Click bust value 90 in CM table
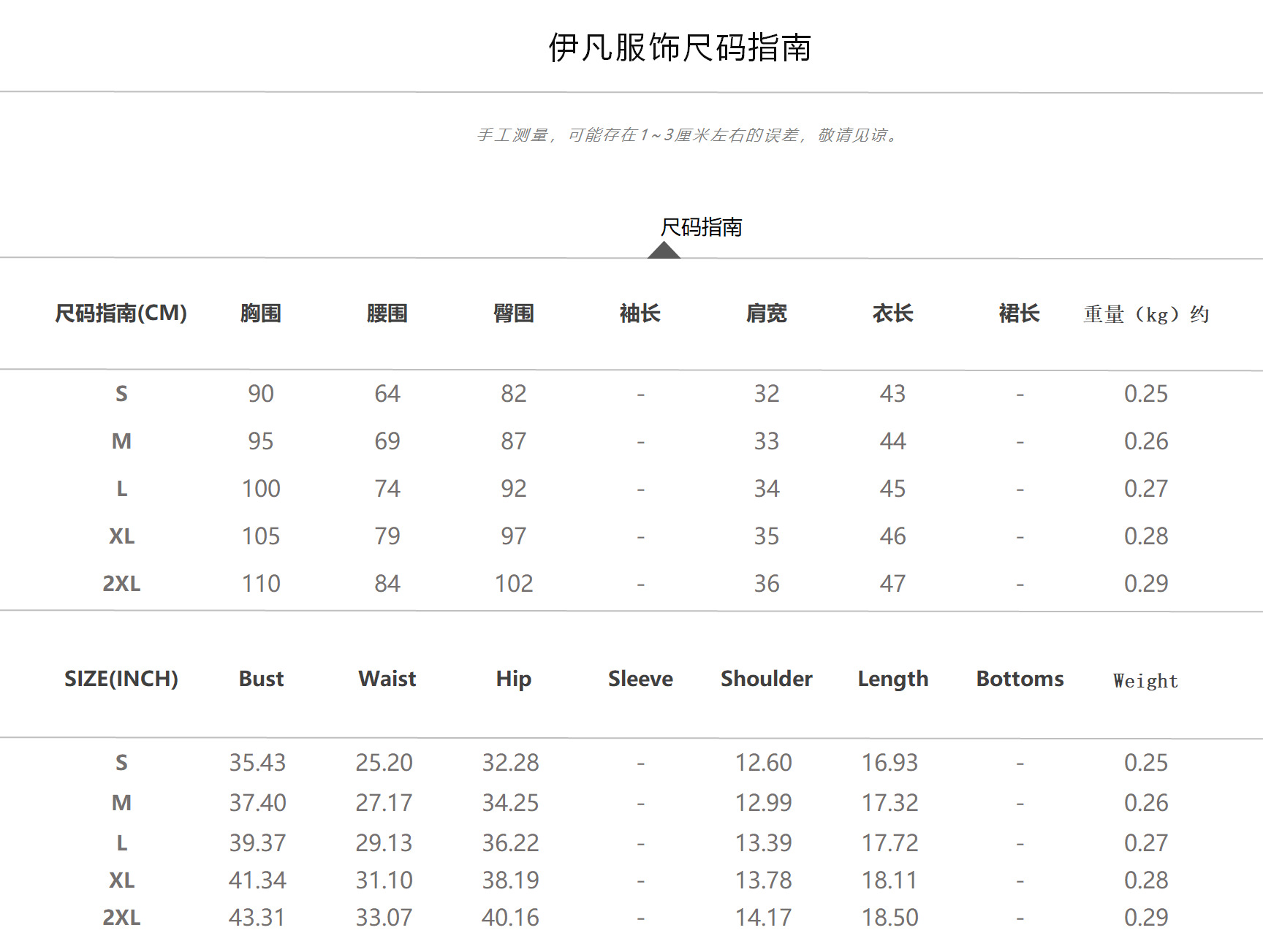 click(x=261, y=394)
